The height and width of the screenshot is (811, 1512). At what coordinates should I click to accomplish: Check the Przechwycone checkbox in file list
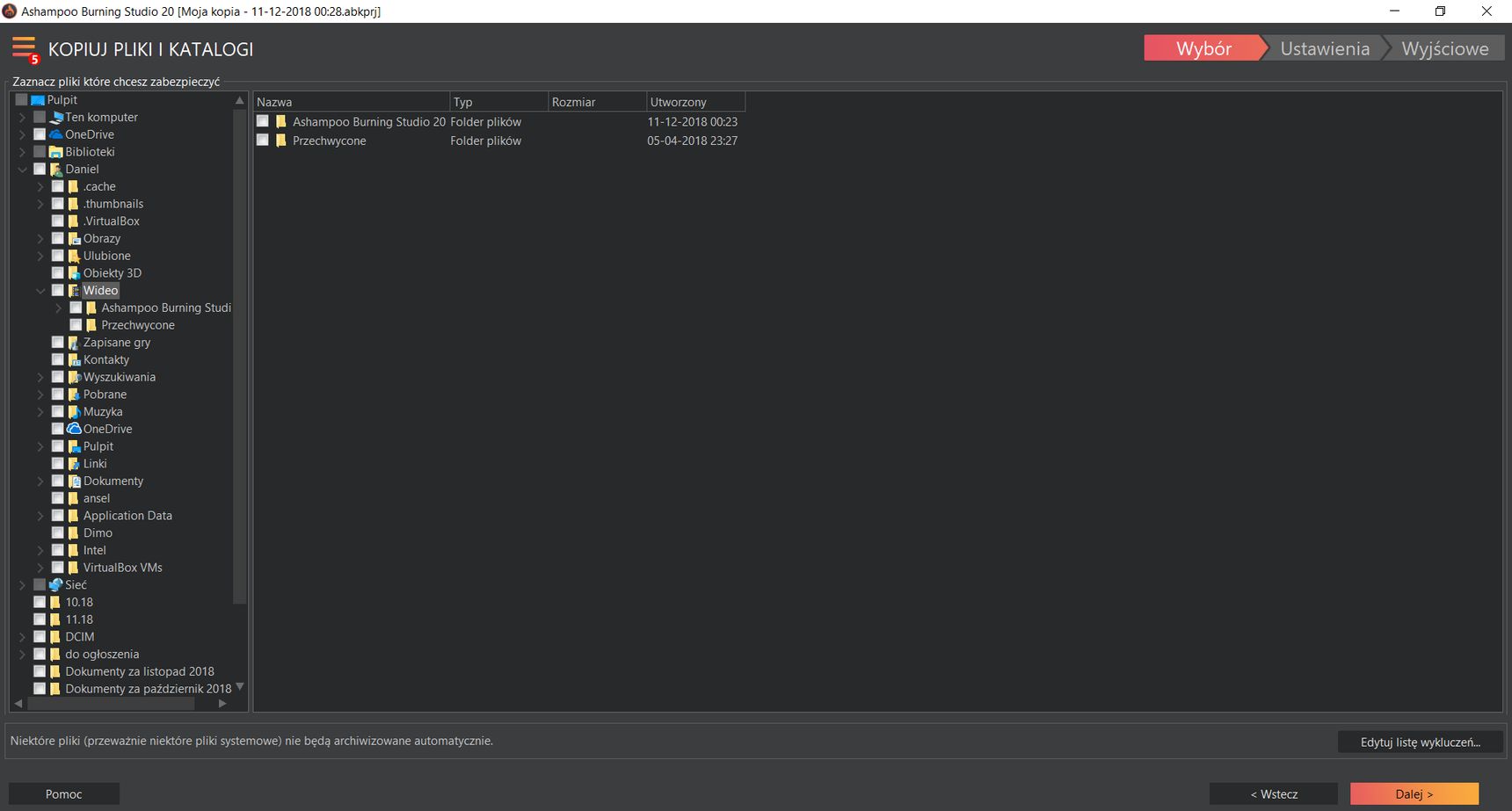[262, 141]
